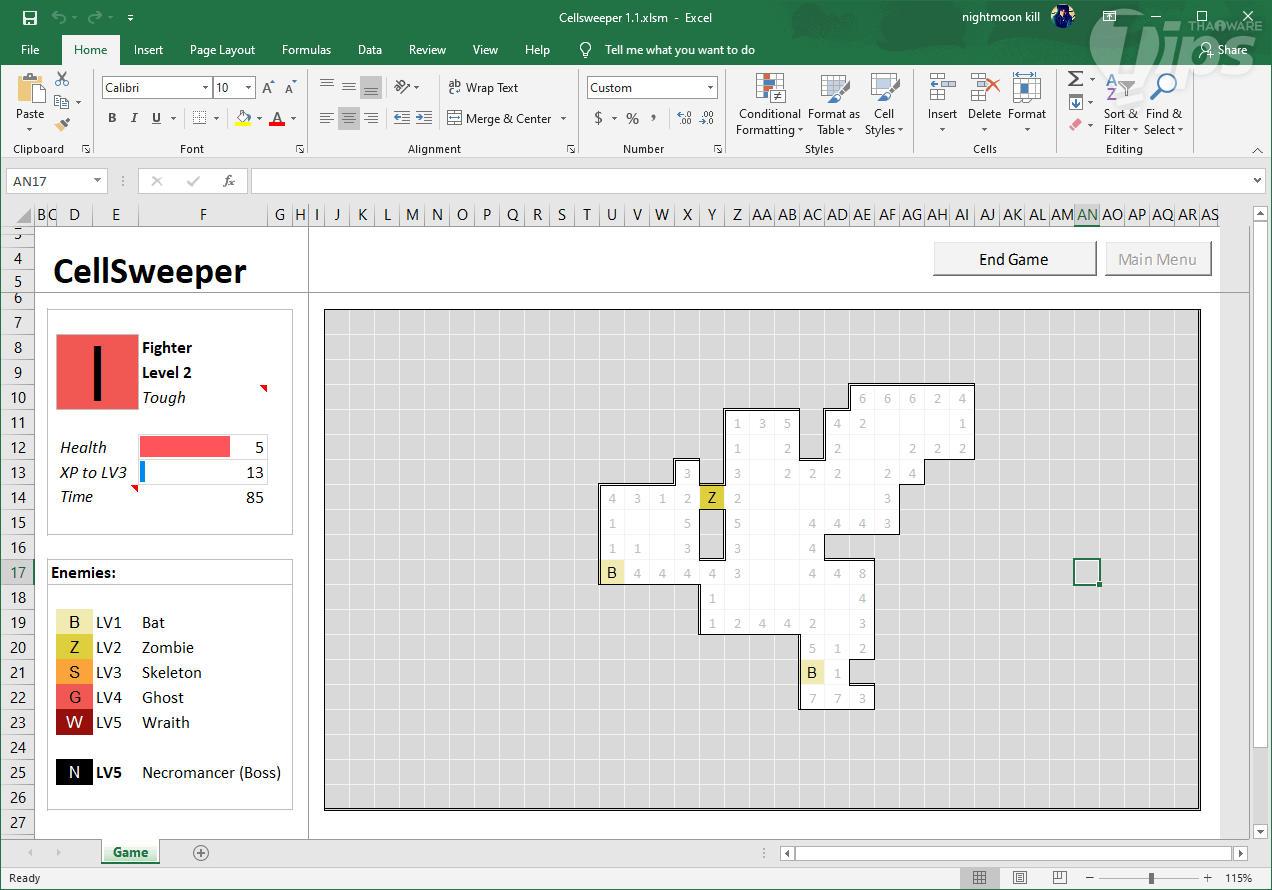Open the Find & Select magnifier icon

(x=1164, y=90)
